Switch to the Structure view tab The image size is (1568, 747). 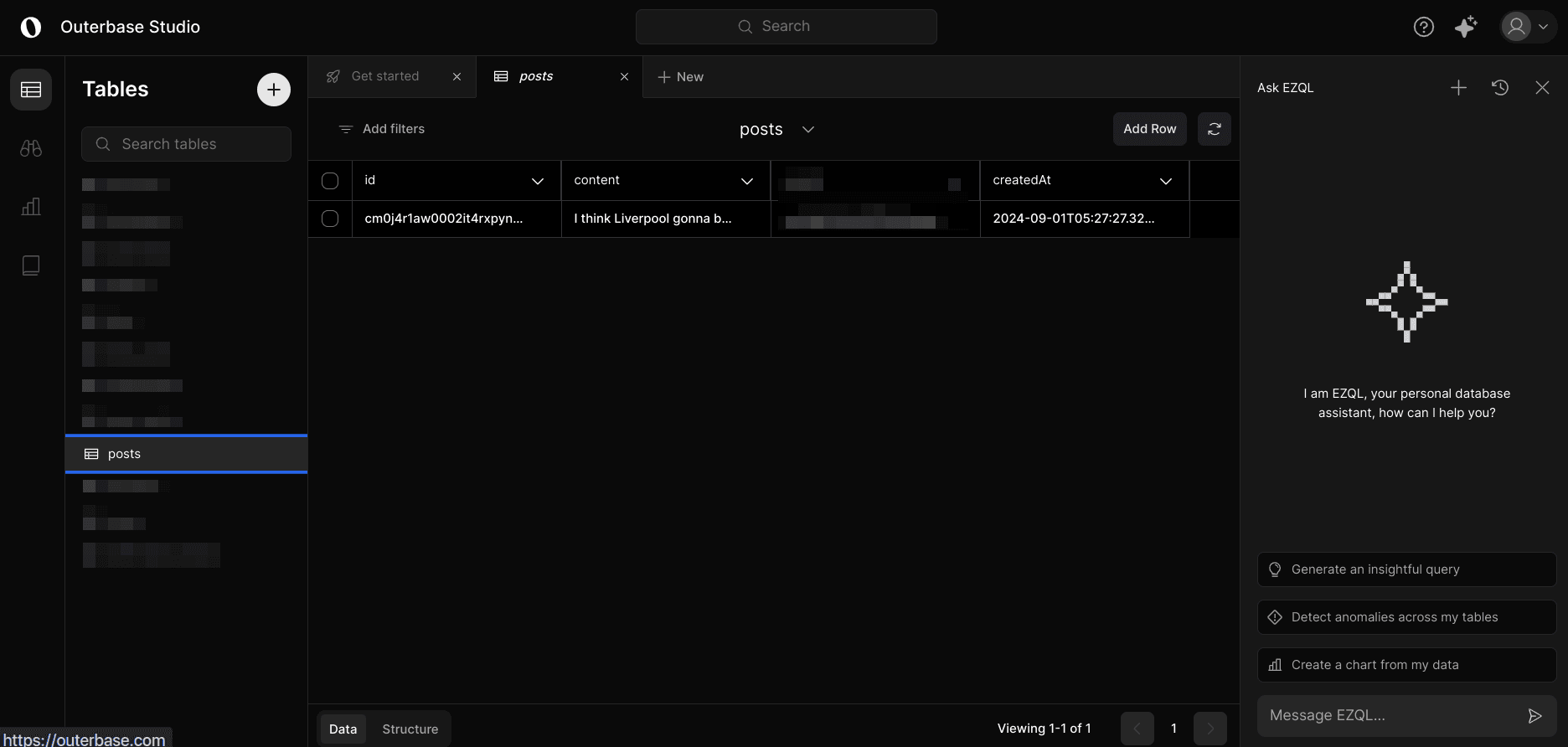click(410, 729)
